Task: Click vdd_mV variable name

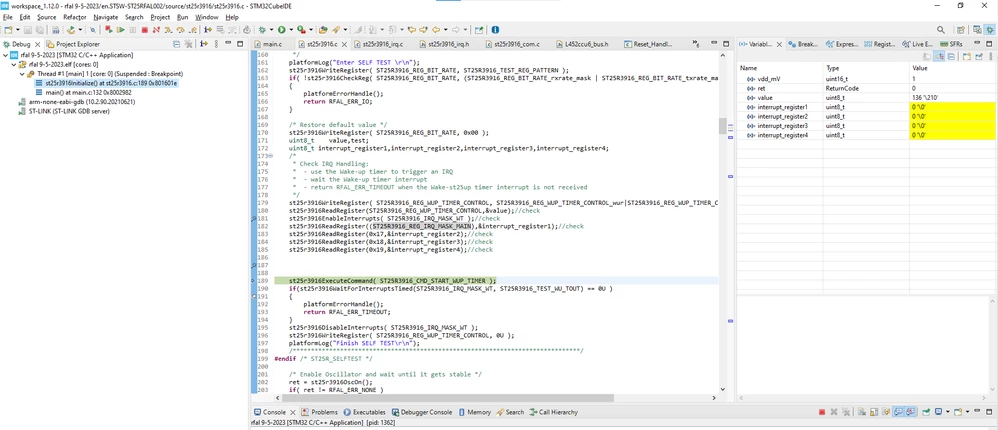Action: [768, 79]
